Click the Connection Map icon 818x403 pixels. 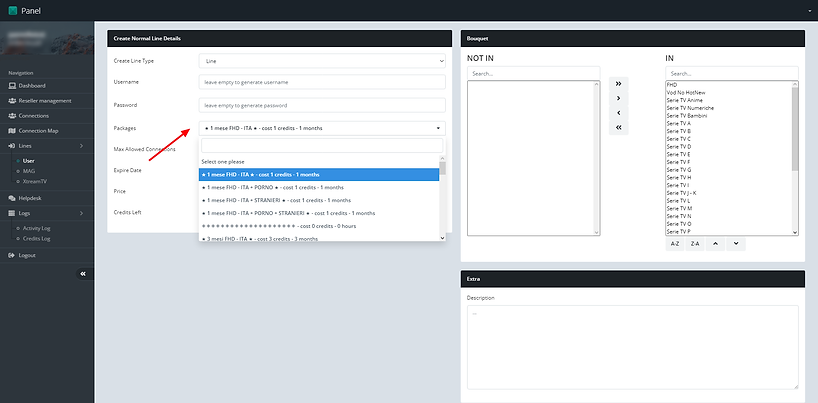pos(13,131)
